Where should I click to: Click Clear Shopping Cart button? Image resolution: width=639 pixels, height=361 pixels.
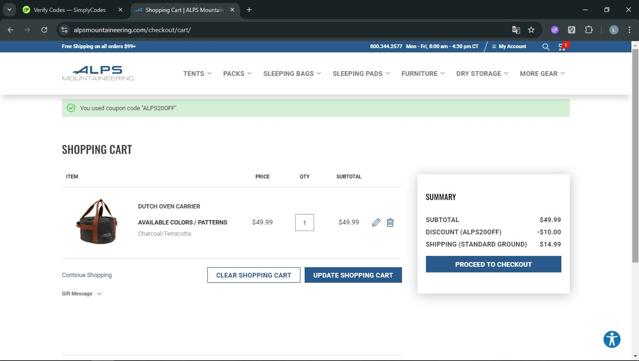(x=253, y=275)
